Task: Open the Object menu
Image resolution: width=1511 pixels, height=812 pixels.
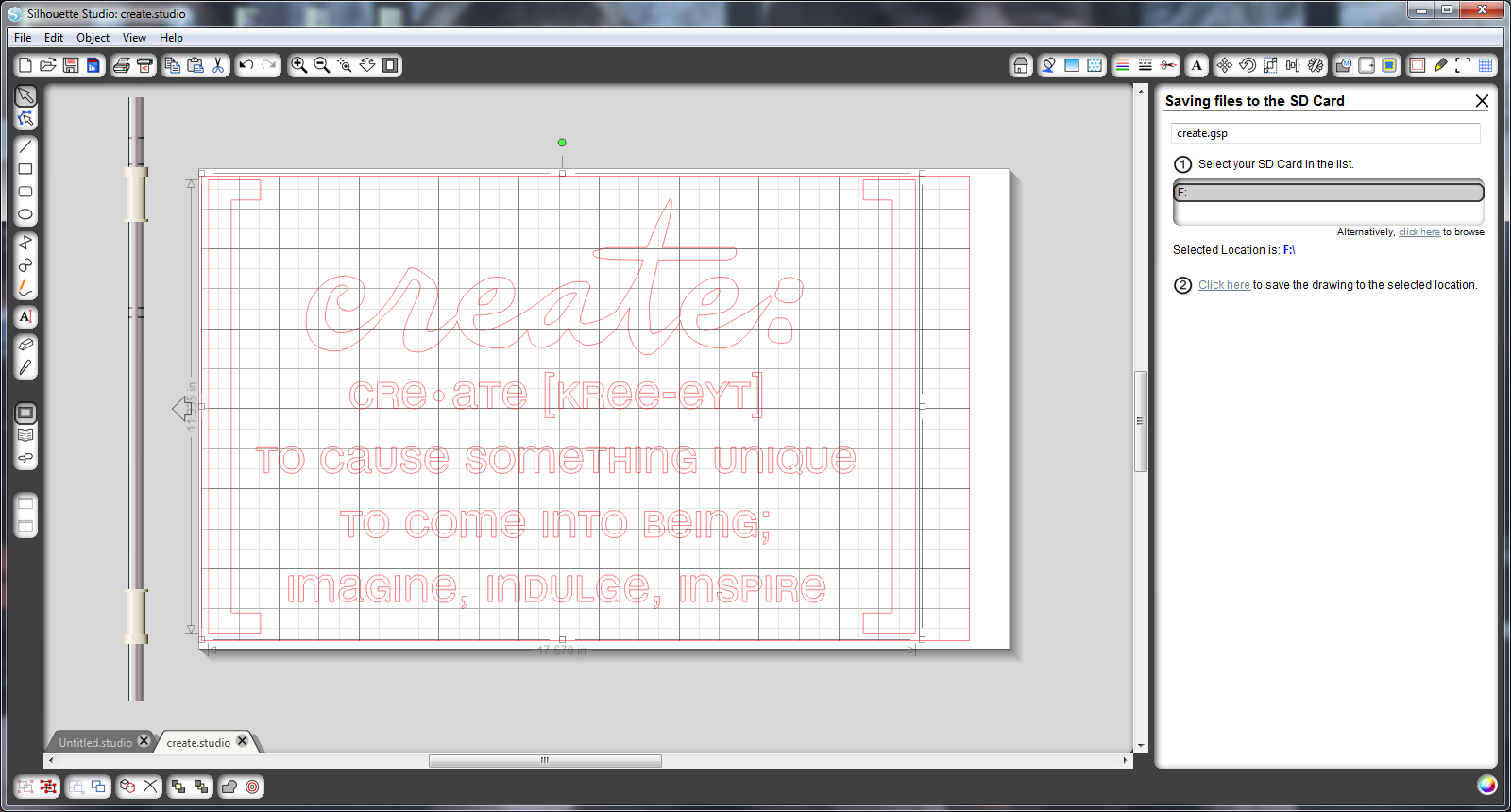Action: point(93,38)
